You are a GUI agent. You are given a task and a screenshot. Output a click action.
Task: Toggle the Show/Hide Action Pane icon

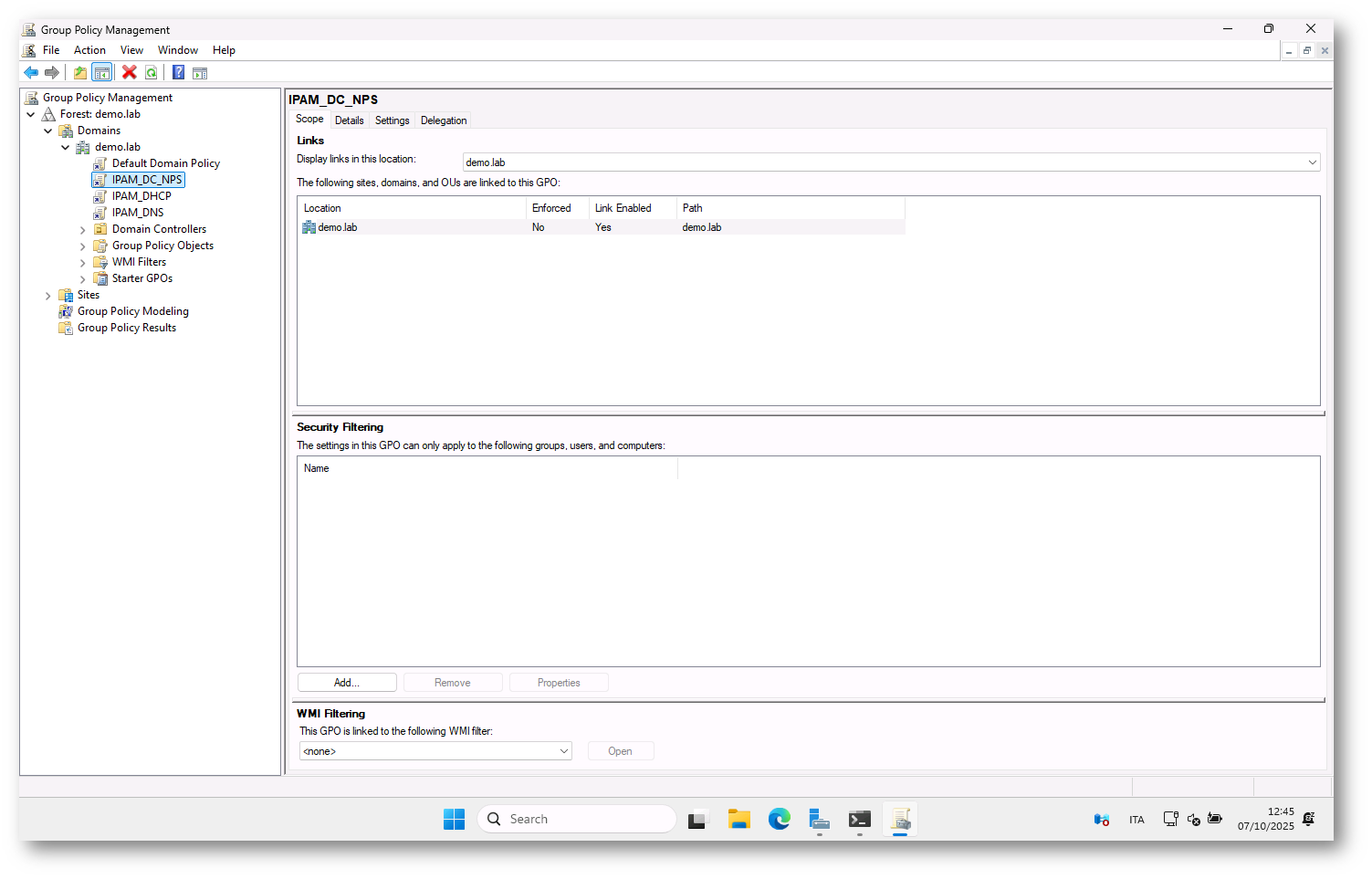point(200,73)
